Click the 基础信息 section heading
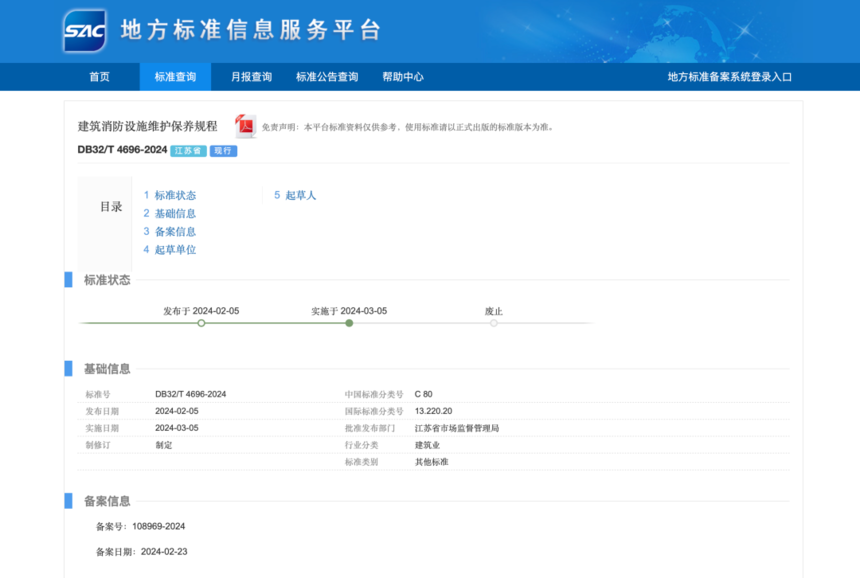This screenshot has height=578, width=860. click(107, 369)
